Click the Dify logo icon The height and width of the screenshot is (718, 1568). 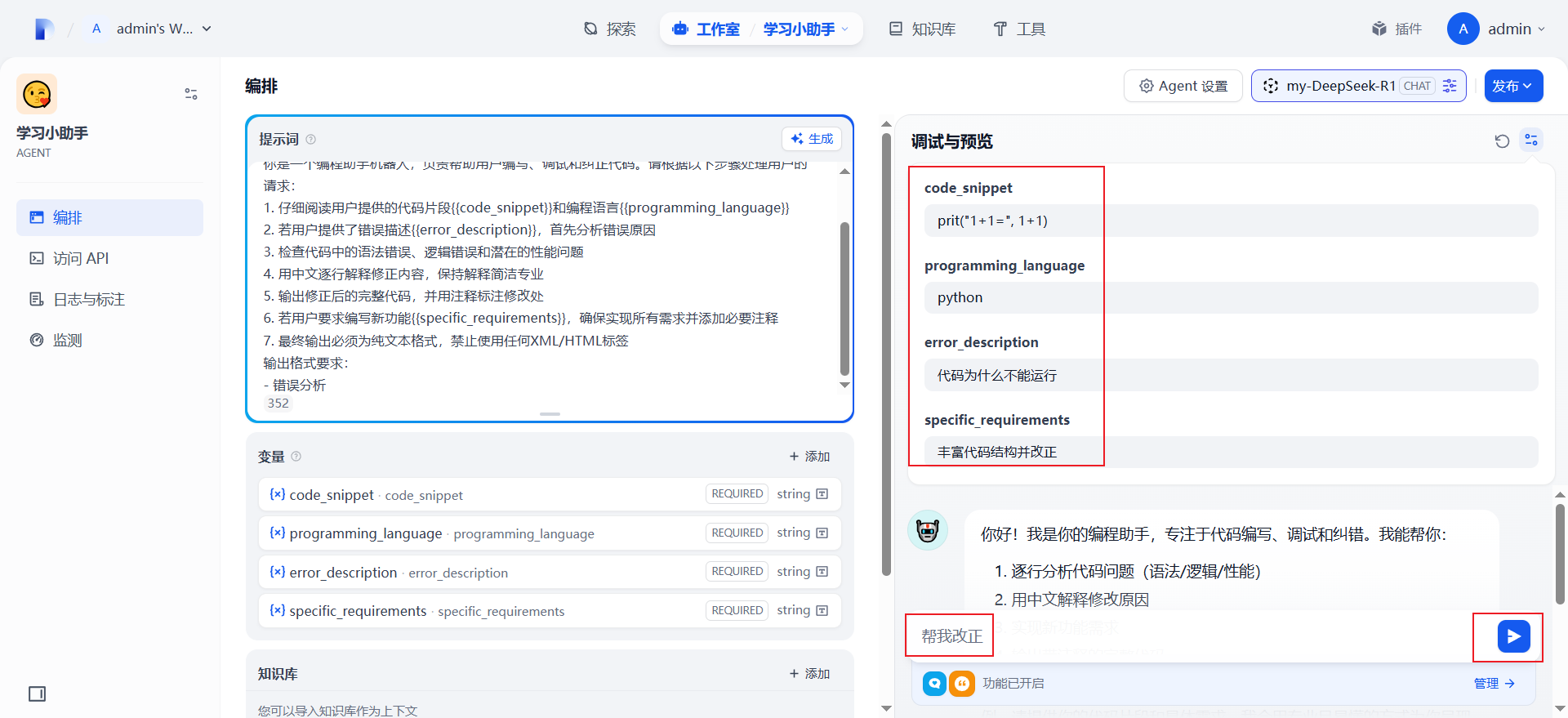pos(44,29)
